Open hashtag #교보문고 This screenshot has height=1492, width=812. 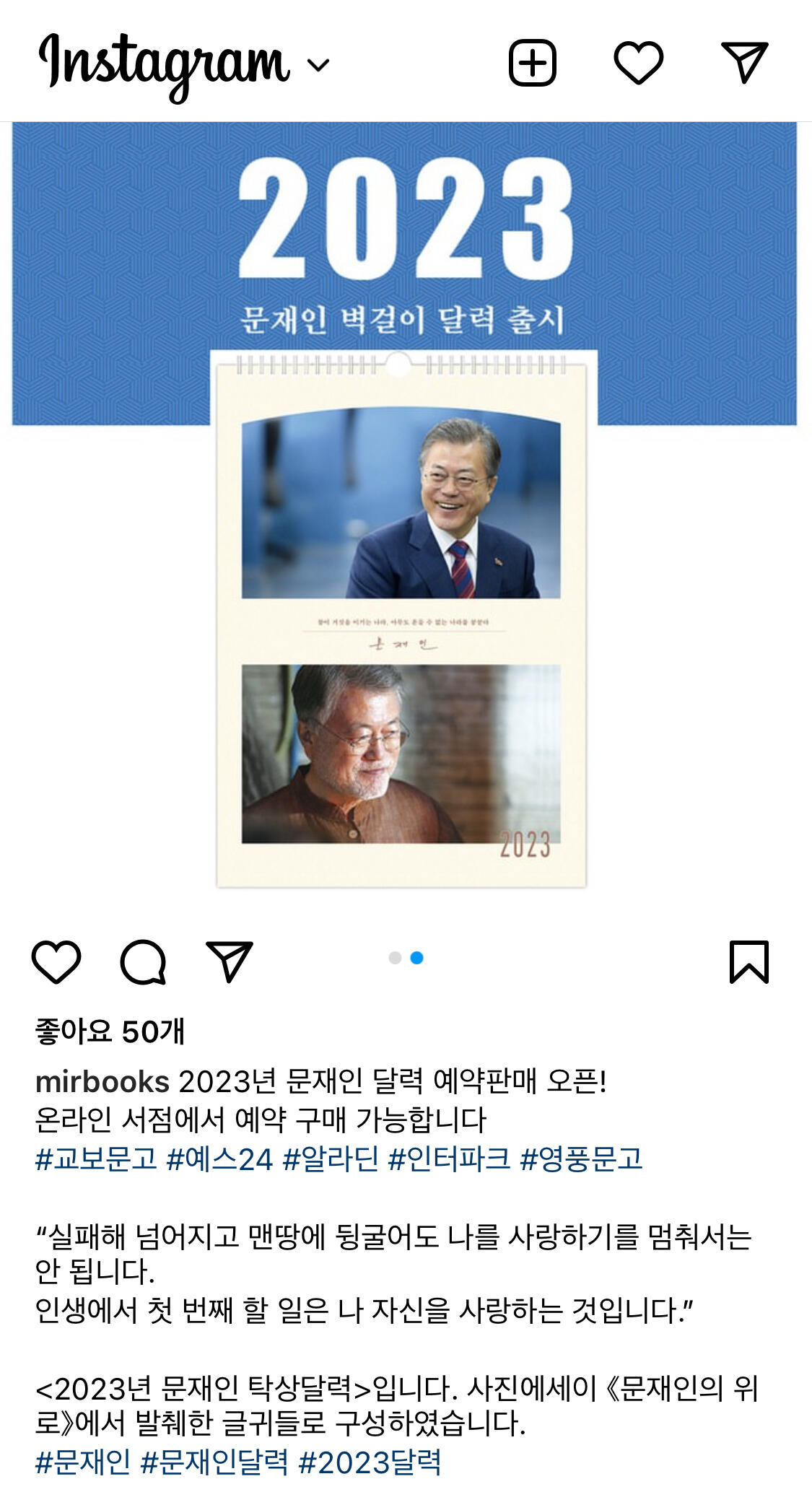coord(96,1159)
